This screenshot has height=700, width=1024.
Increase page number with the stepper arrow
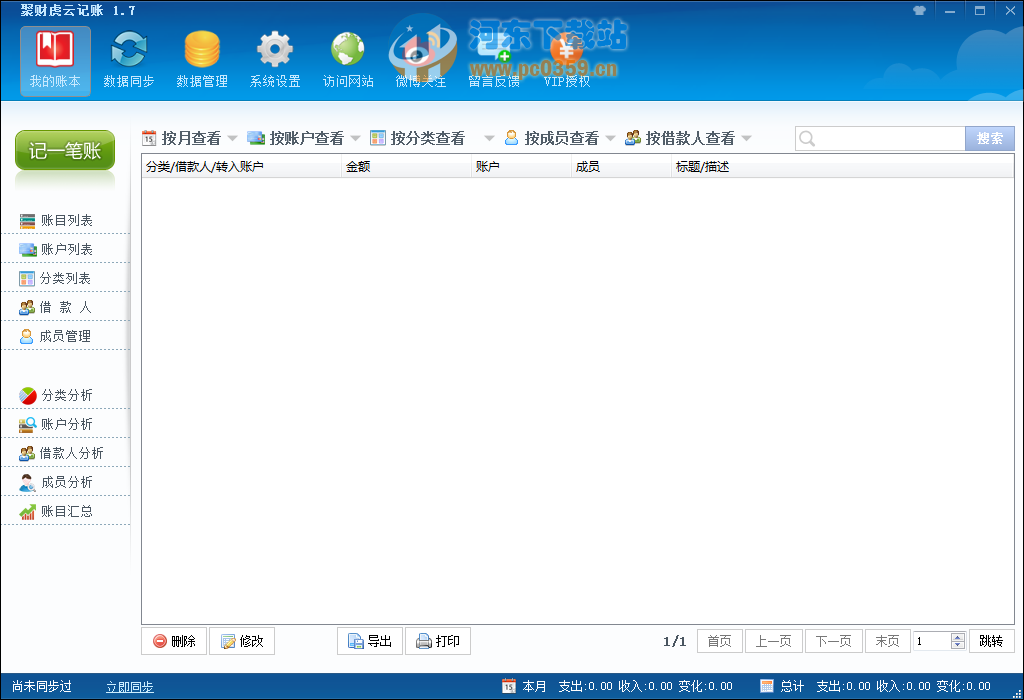click(x=960, y=636)
